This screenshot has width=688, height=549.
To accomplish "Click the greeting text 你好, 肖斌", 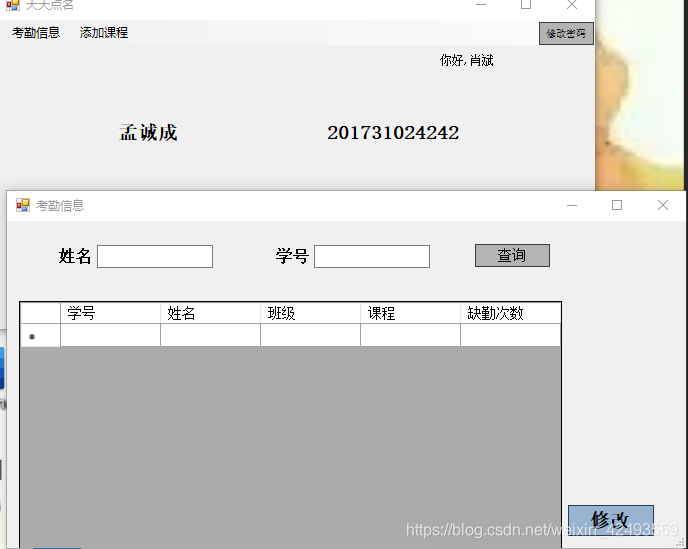I will [466, 61].
